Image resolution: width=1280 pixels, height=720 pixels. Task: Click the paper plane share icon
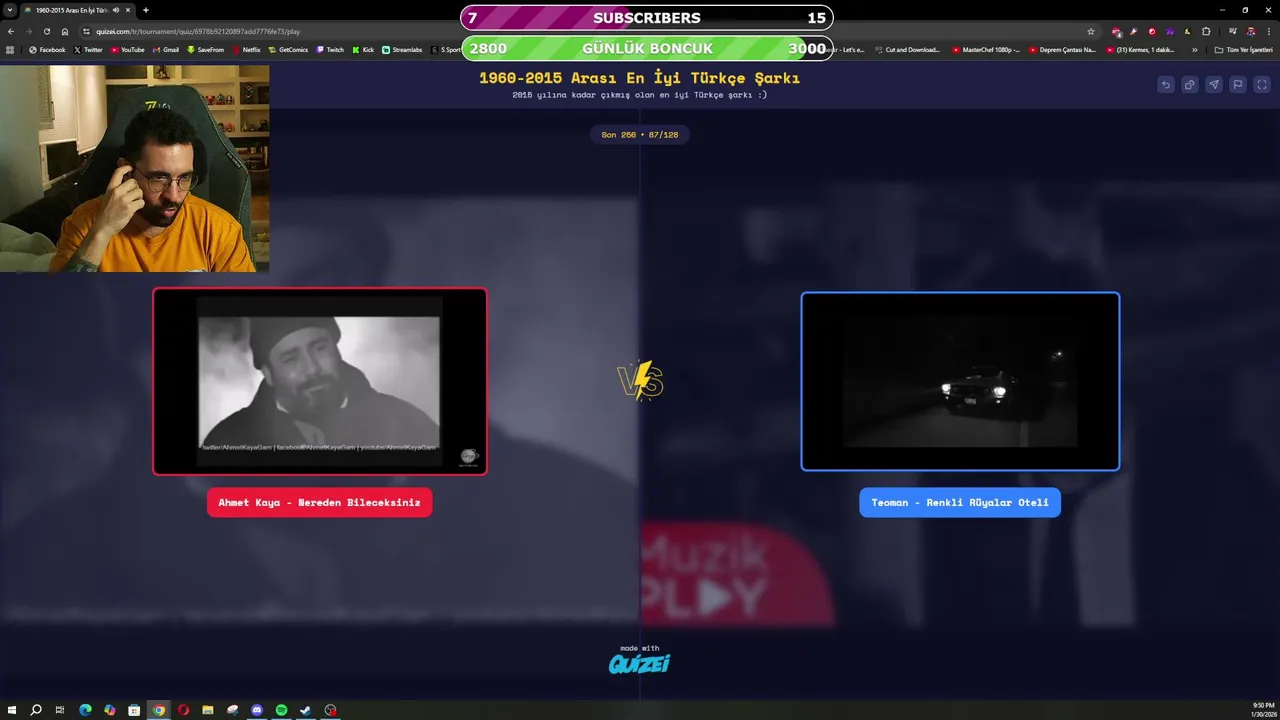1213,85
